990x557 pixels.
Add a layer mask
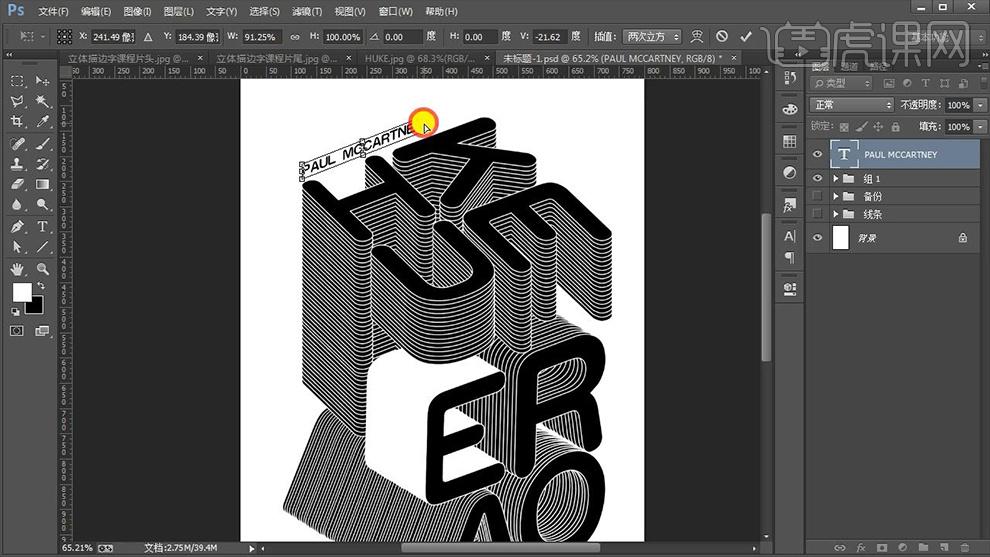coord(882,548)
